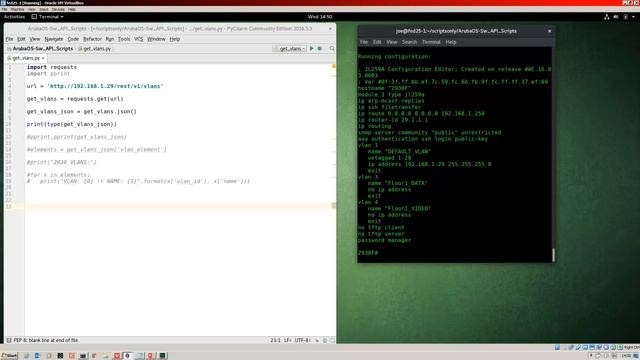Screen dimensions: 640x360
Task: Open Terminal window Search menu
Action: [409, 42]
